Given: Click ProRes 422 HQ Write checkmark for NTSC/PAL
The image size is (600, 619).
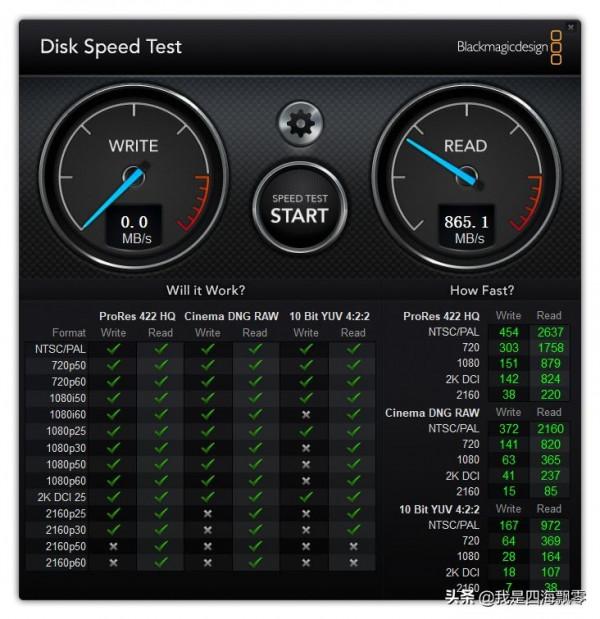Looking at the screenshot, I should pyautogui.click(x=113, y=349).
